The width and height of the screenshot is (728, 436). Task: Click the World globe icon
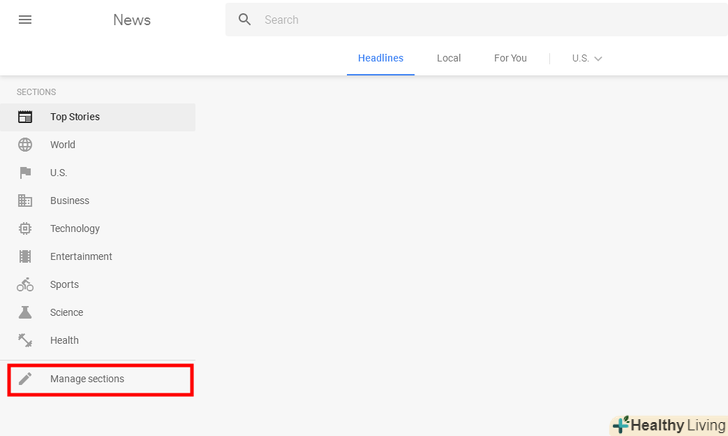(x=25, y=145)
